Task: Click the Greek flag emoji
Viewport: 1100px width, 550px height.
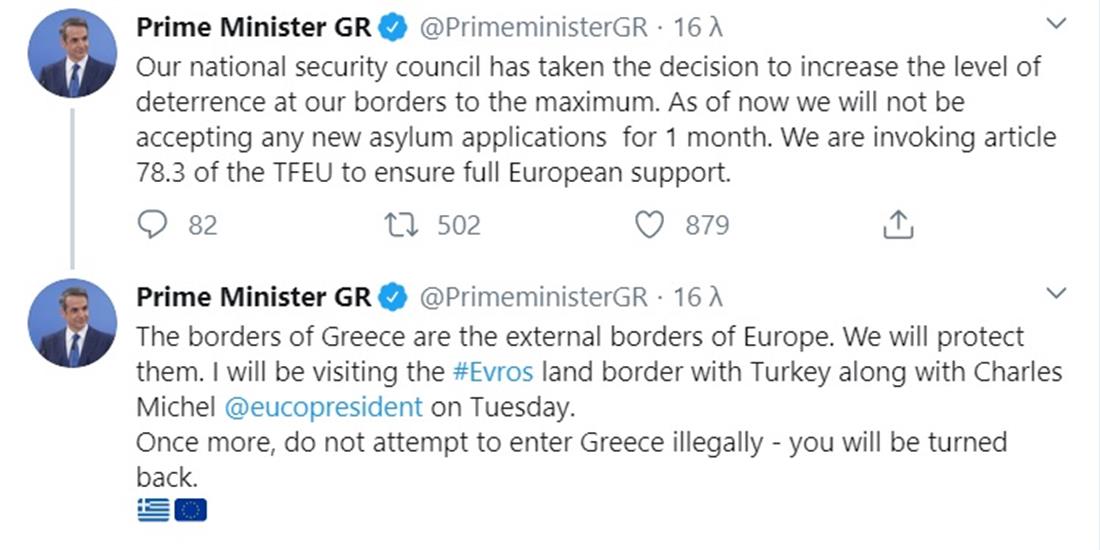Action: click(153, 511)
